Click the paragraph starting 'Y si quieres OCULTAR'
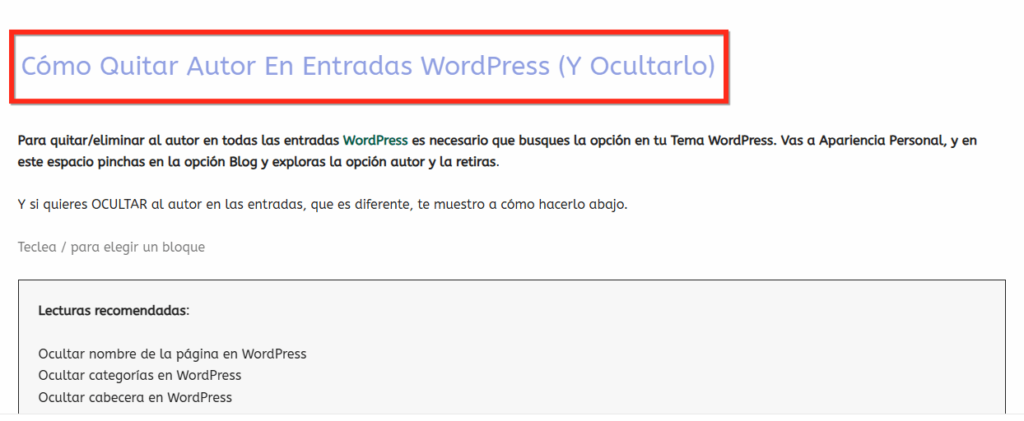The width and height of the screenshot is (1024, 421). (x=323, y=204)
